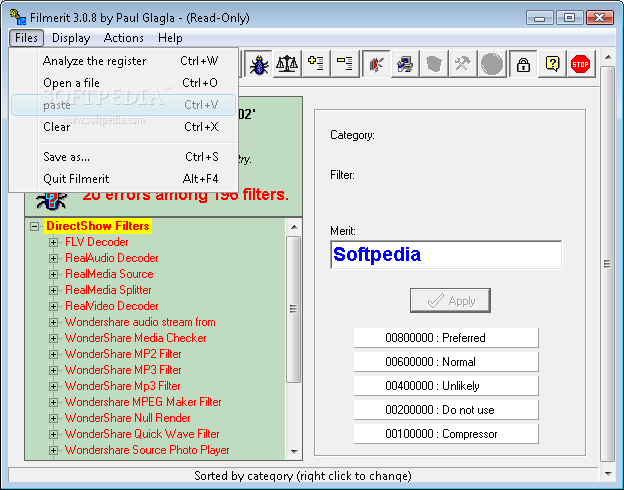Click the 20 errors among filters text
Screen dimensions: 624x490
(x=185, y=195)
